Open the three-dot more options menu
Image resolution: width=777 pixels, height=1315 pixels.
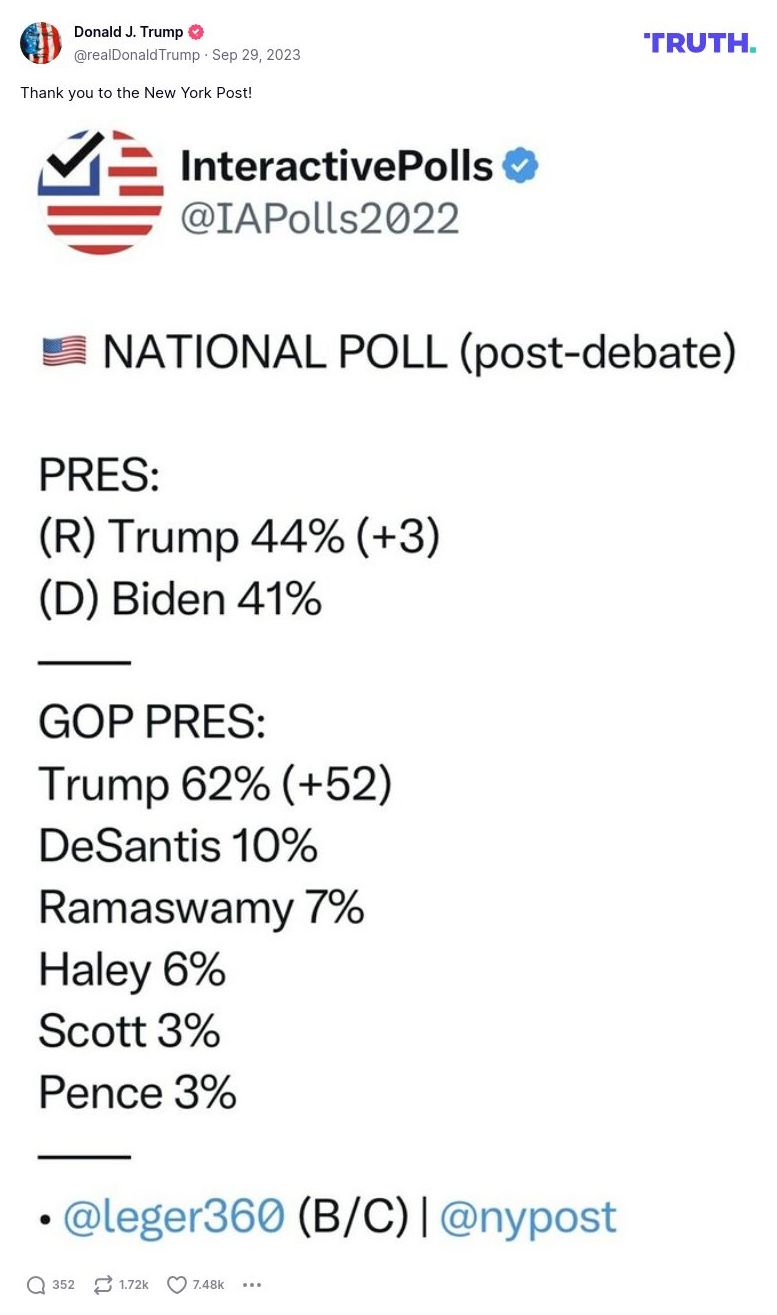pyautogui.click(x=252, y=1285)
